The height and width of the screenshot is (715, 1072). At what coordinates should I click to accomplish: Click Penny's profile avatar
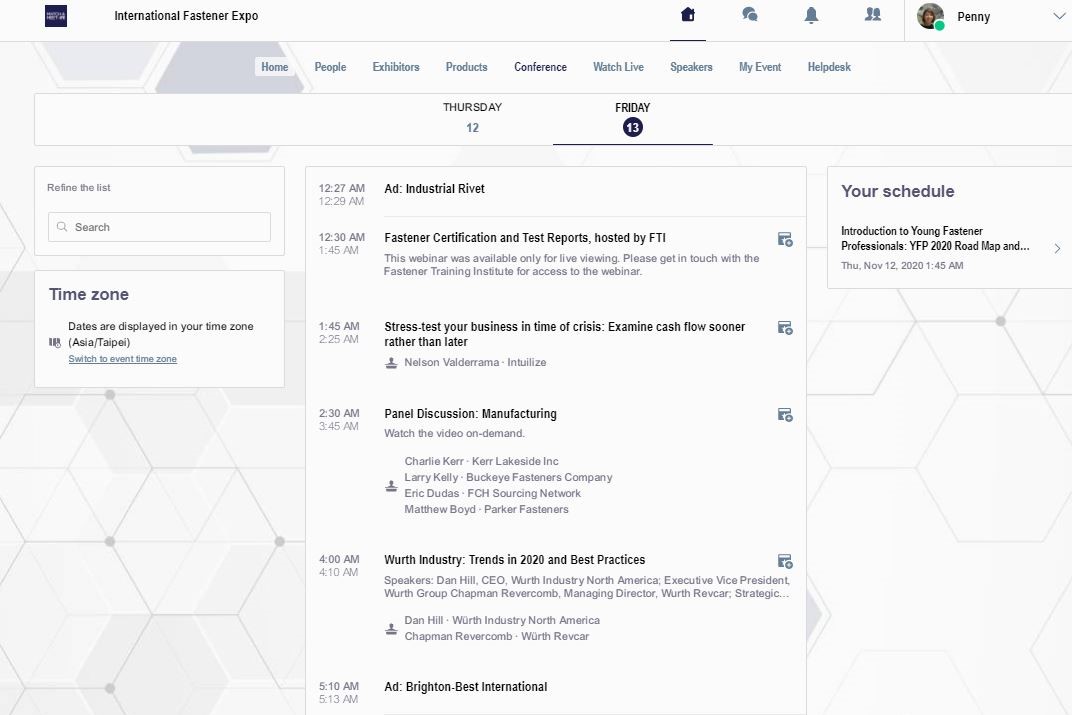(930, 16)
